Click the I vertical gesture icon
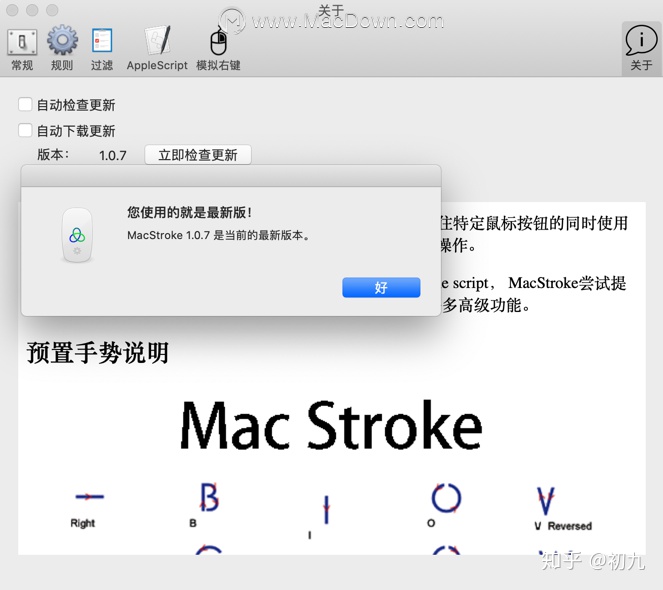663x590 pixels. [x=326, y=510]
